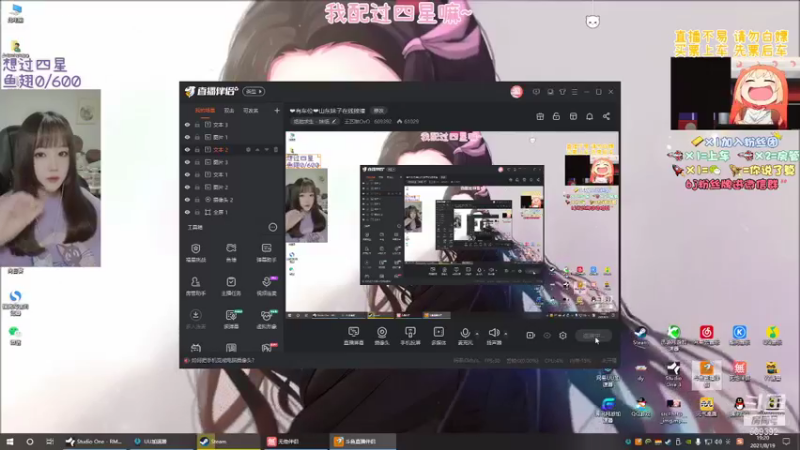
Task: Switch to Studio One taskbar window
Action: tap(94, 442)
